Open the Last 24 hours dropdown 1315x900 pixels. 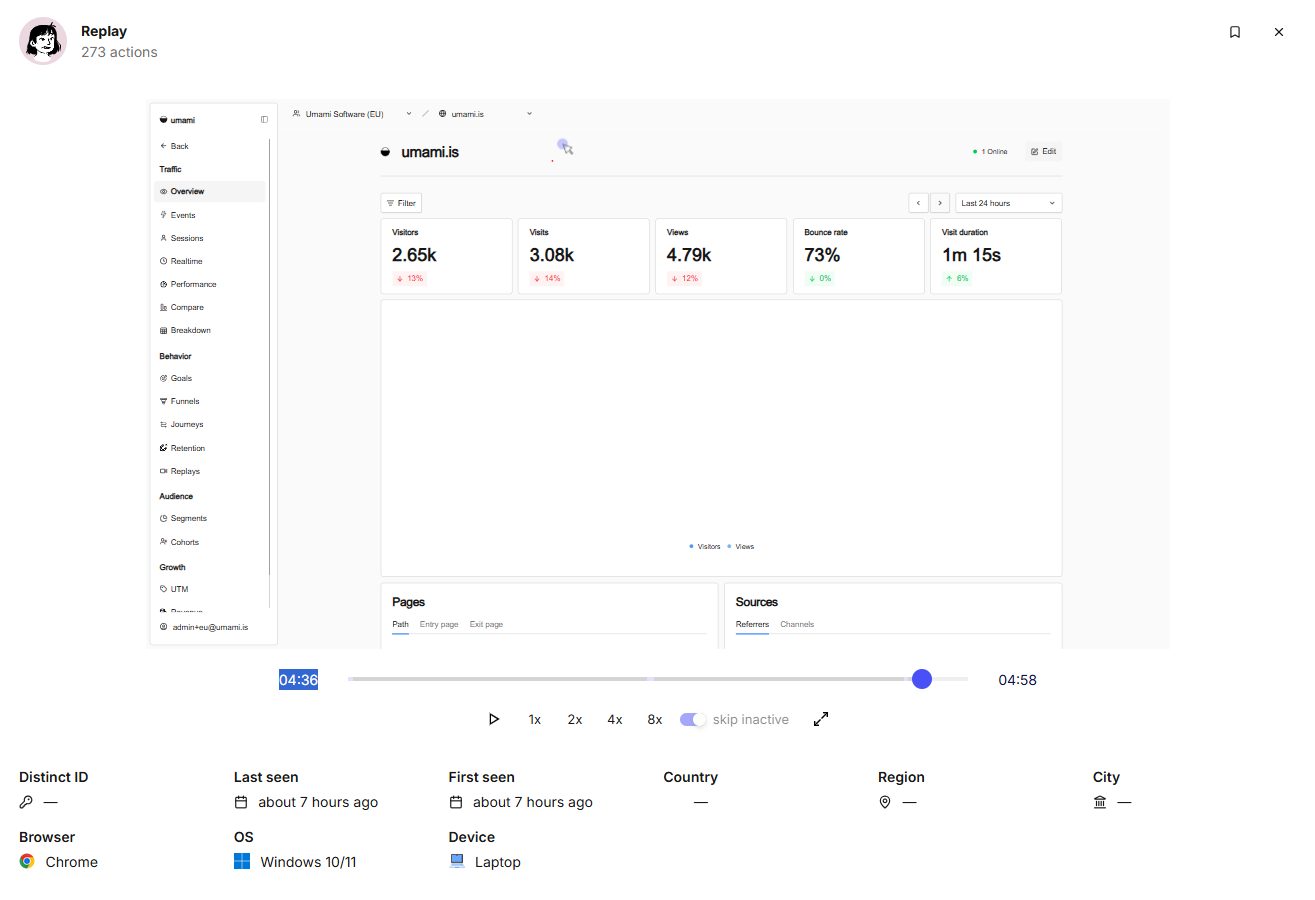tap(1008, 203)
